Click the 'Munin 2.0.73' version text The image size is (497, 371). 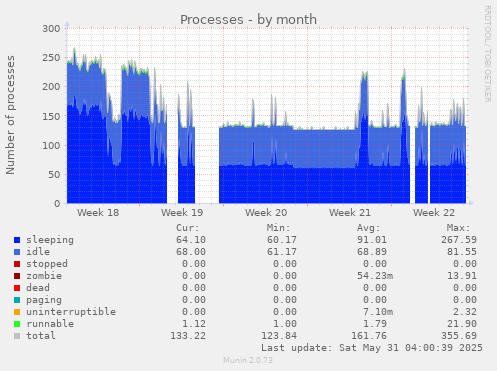248,360
